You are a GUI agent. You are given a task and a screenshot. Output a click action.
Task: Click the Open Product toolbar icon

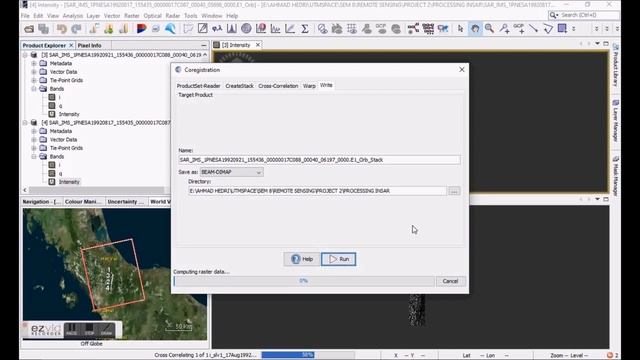point(29,29)
